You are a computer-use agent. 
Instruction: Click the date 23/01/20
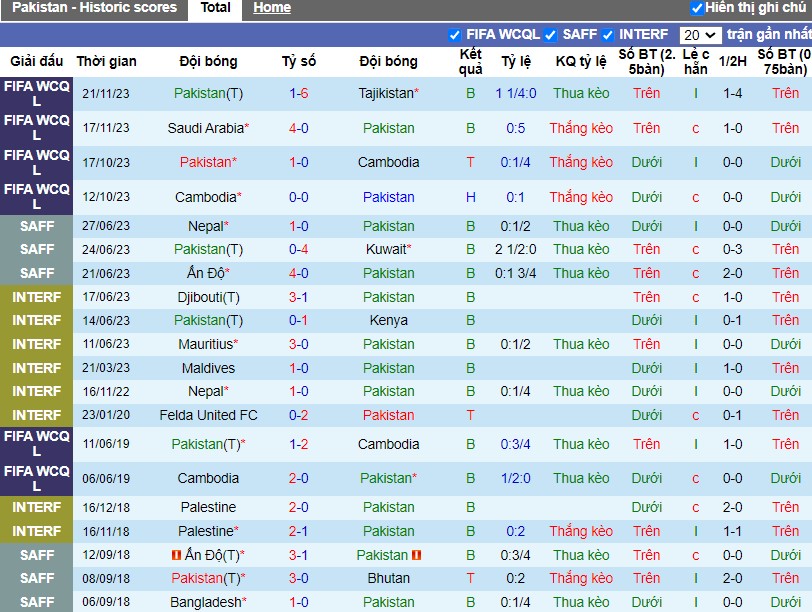[x=106, y=415]
